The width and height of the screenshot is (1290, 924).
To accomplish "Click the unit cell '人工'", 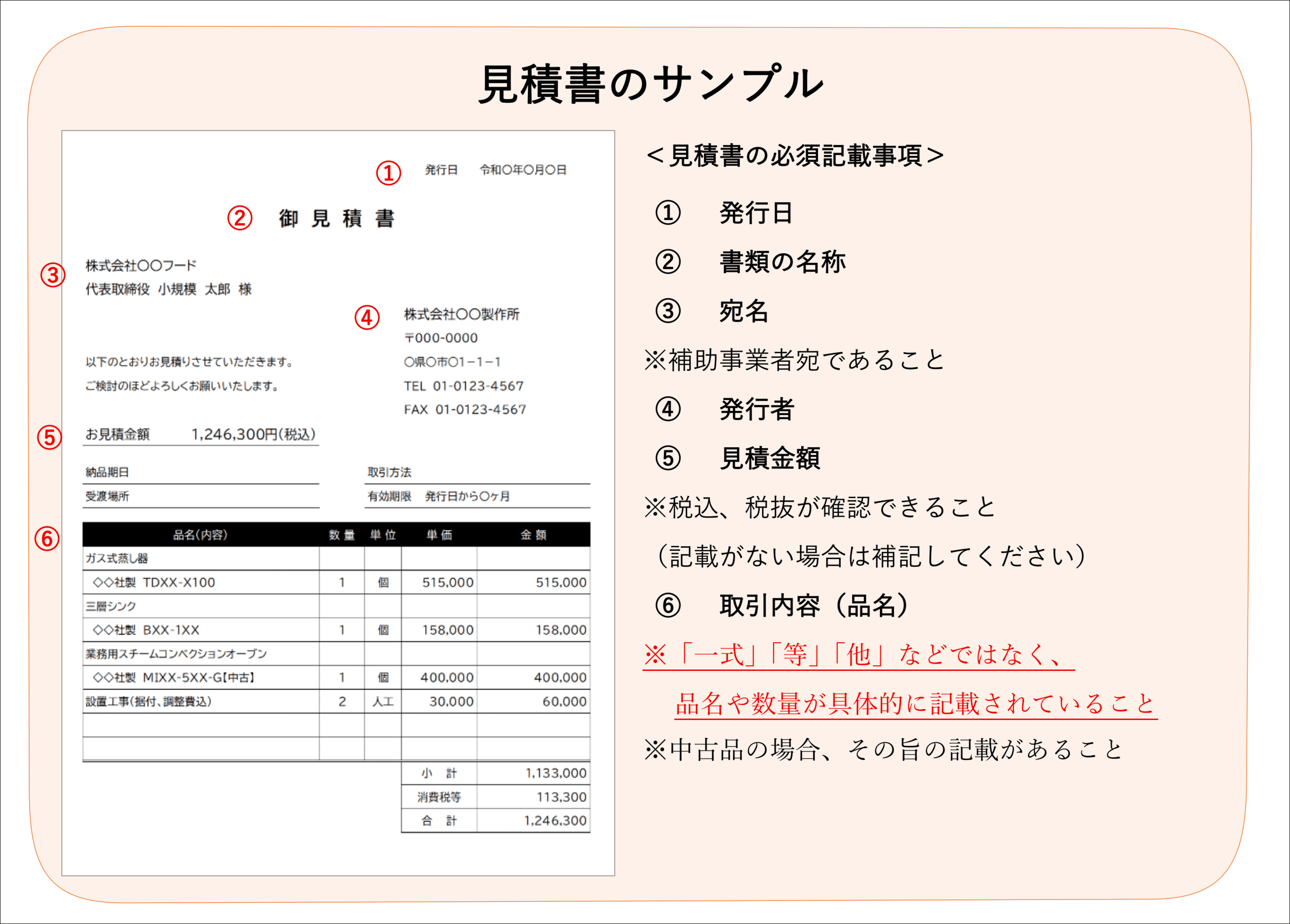I will point(383,701).
